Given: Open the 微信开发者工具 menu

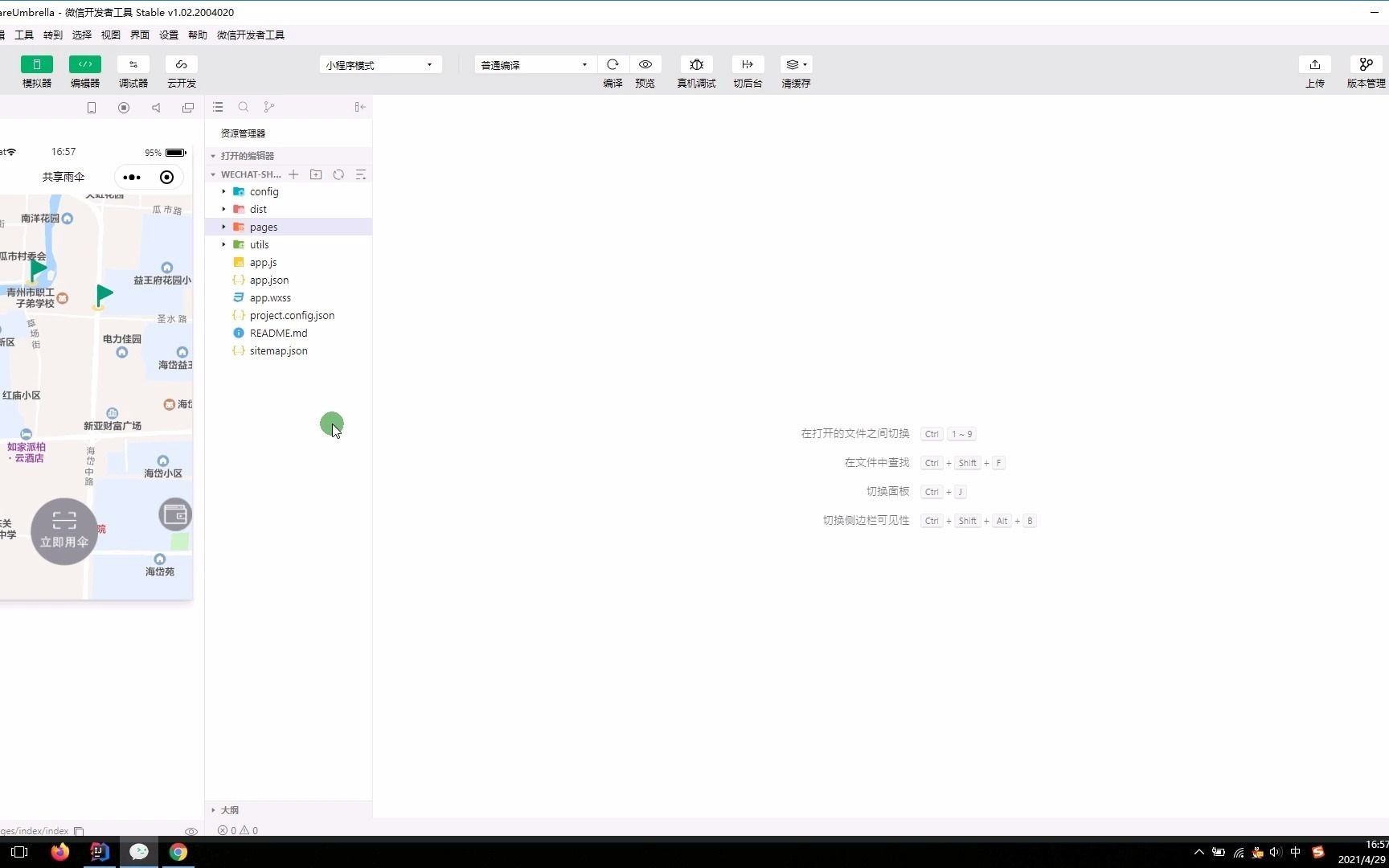Looking at the screenshot, I should pyautogui.click(x=251, y=35).
